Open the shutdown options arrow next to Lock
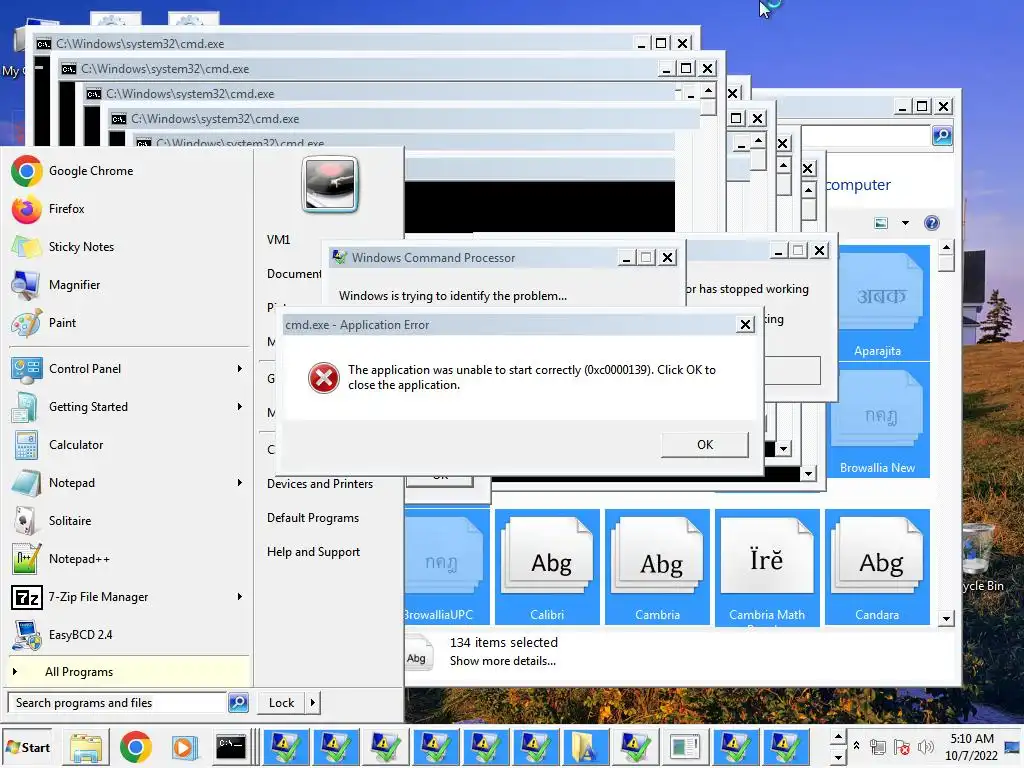This screenshot has height=768, width=1024. [312, 703]
